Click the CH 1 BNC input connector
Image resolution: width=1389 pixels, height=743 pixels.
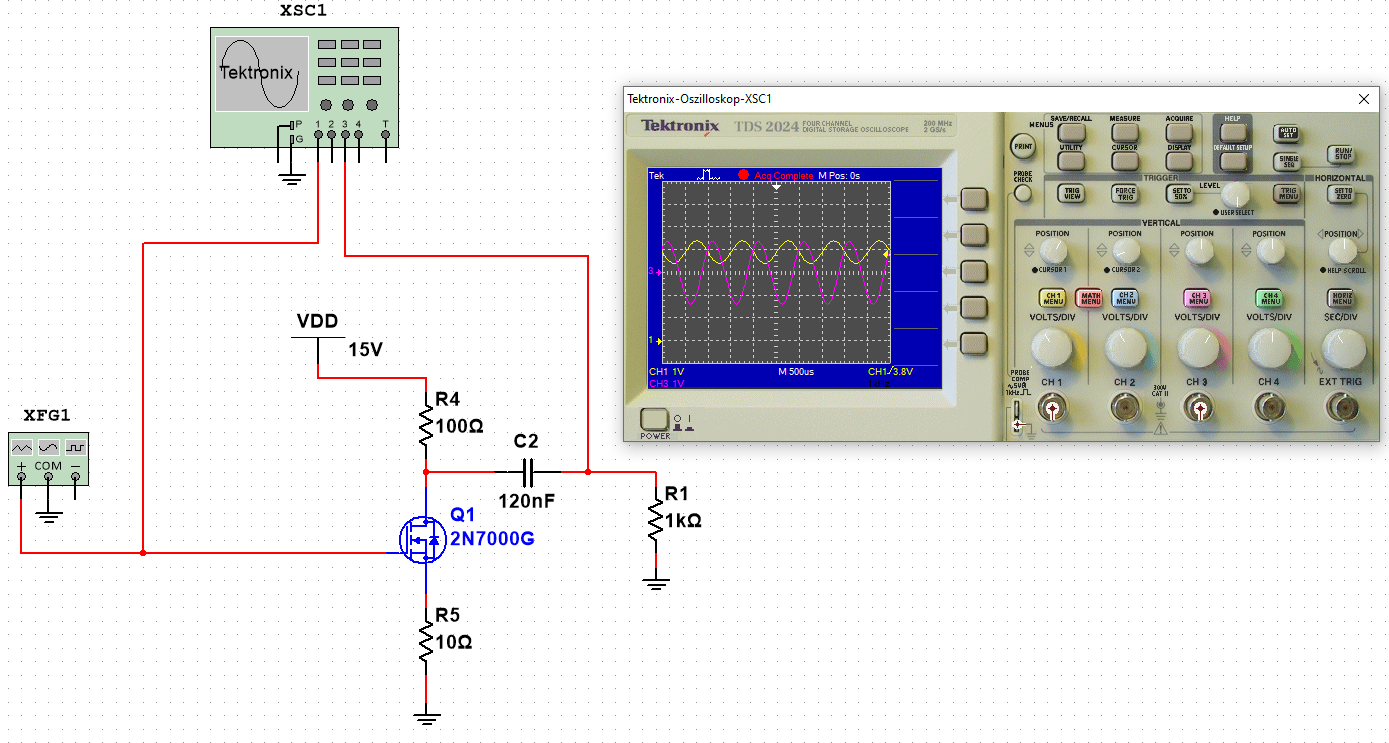[x=1052, y=408]
